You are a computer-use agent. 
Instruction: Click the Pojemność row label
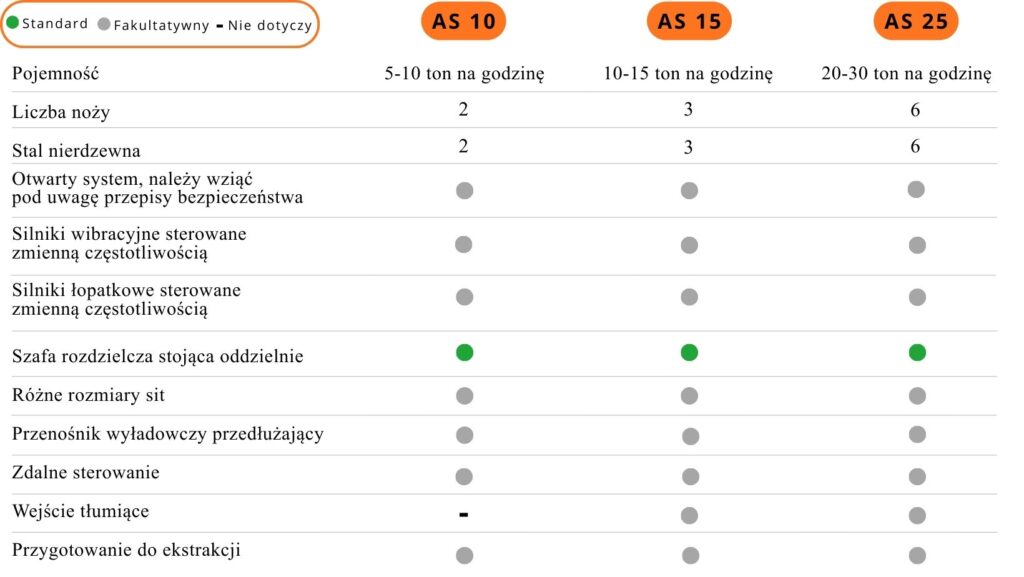pyautogui.click(x=56, y=73)
